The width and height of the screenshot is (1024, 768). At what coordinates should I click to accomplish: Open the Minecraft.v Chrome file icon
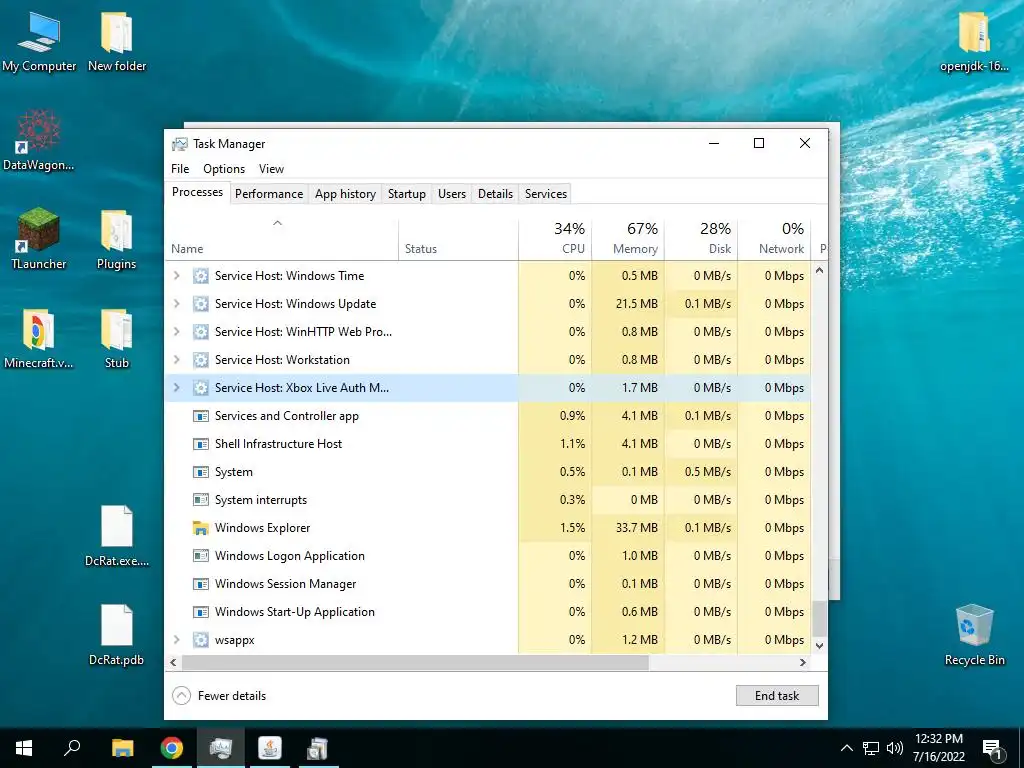(39, 338)
